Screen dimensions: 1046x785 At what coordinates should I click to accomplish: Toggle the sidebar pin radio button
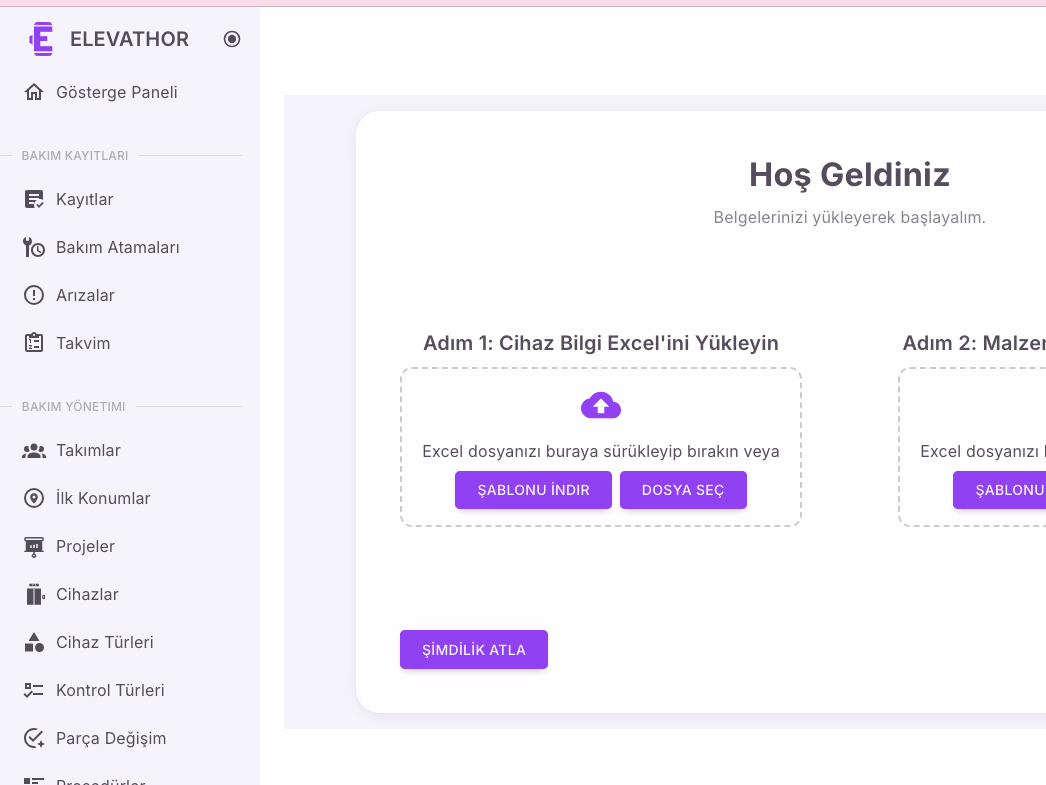[232, 39]
